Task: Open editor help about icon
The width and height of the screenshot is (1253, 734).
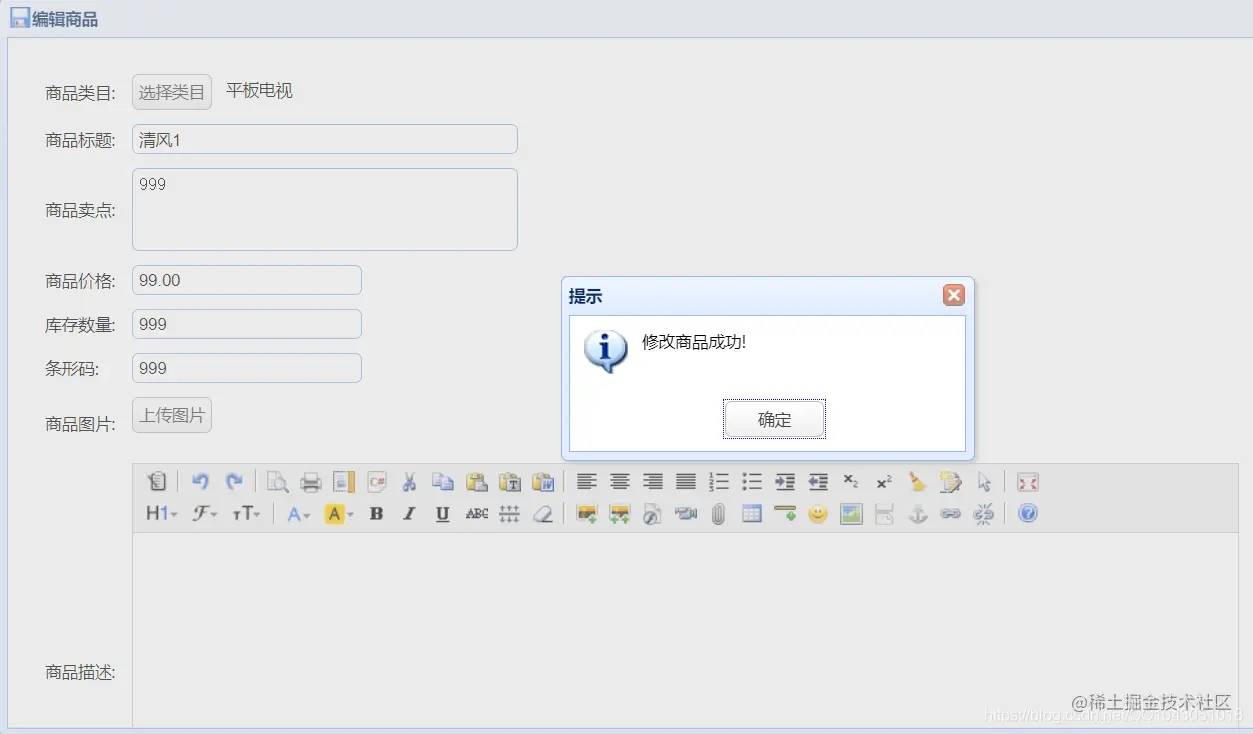Action: click(x=1028, y=514)
